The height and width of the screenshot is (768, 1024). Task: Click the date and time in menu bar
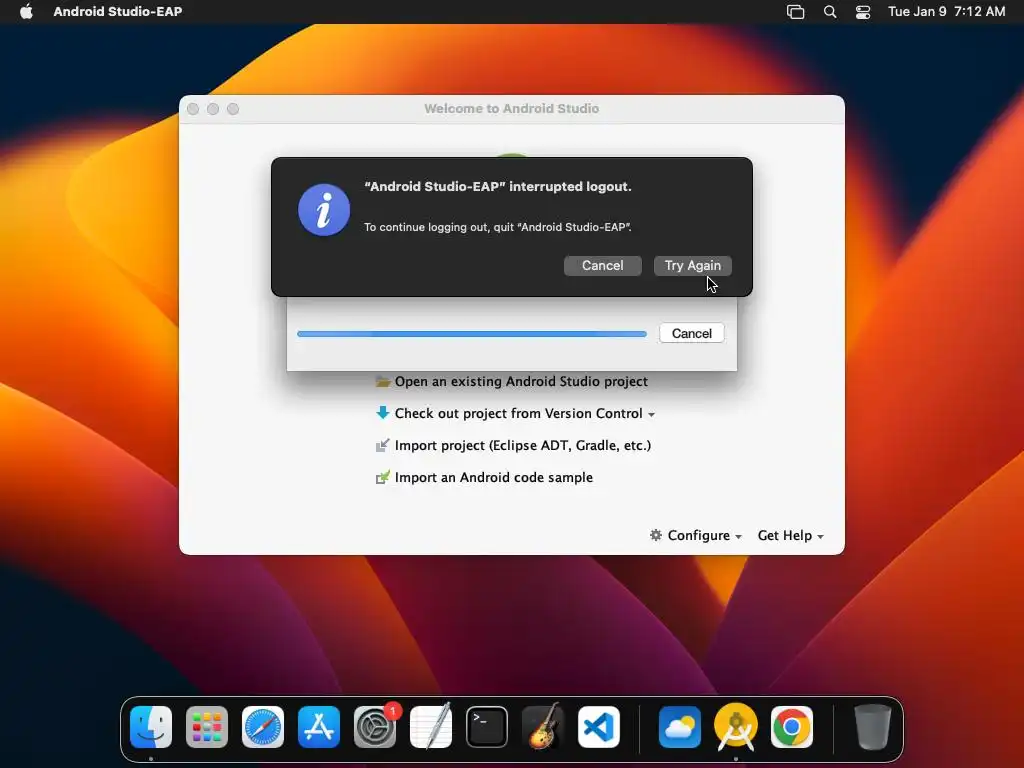[x=946, y=11]
